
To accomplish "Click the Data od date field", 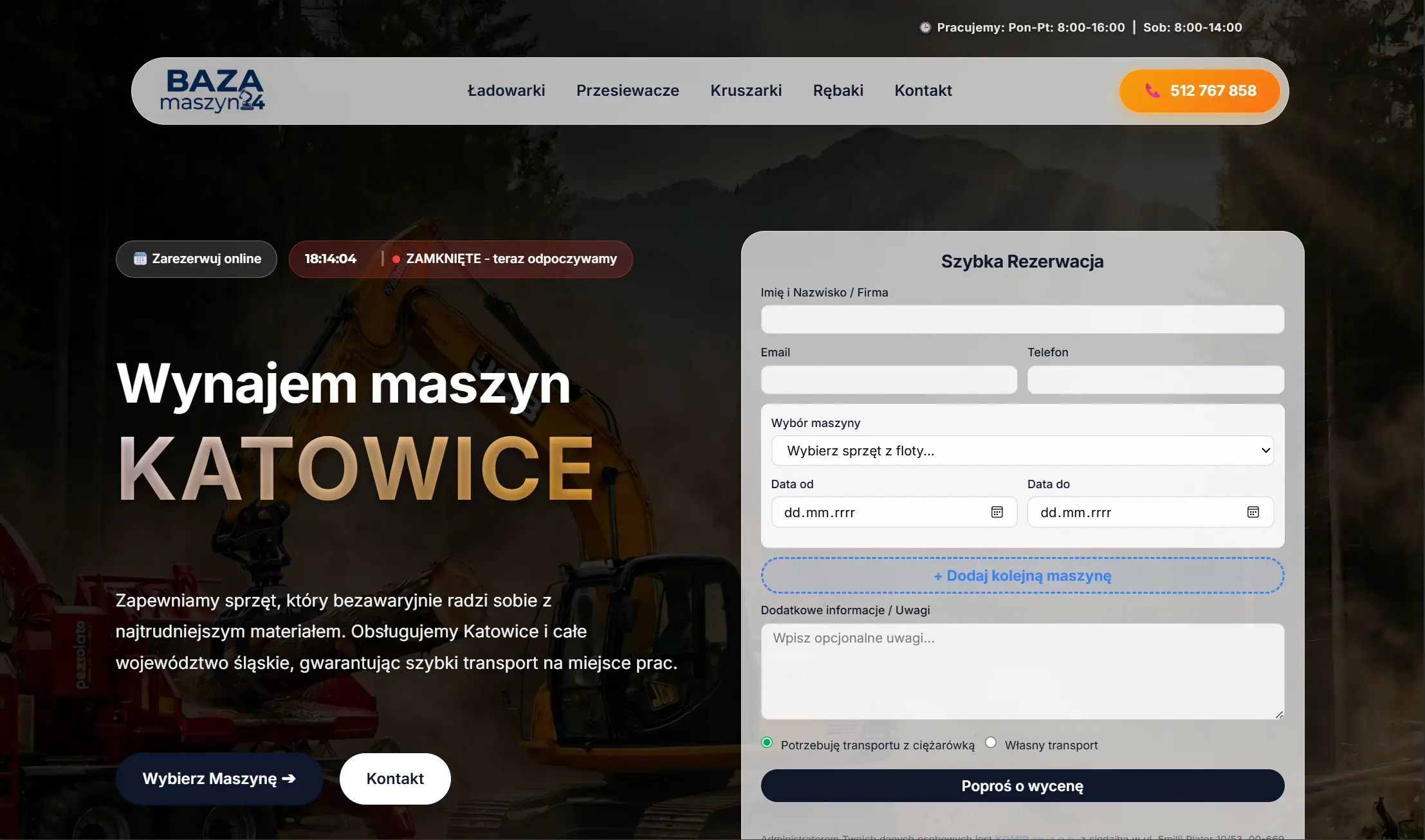I will (x=894, y=513).
